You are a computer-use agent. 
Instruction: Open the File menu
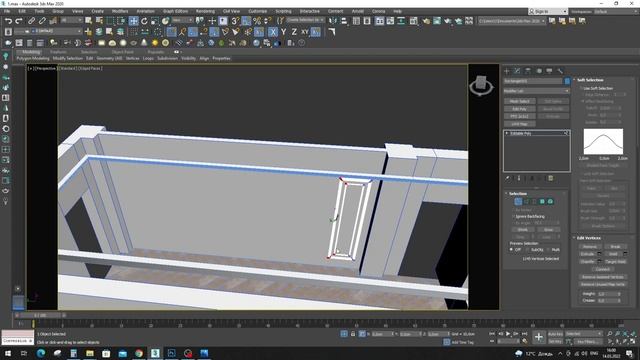pyautogui.click(x=7, y=11)
